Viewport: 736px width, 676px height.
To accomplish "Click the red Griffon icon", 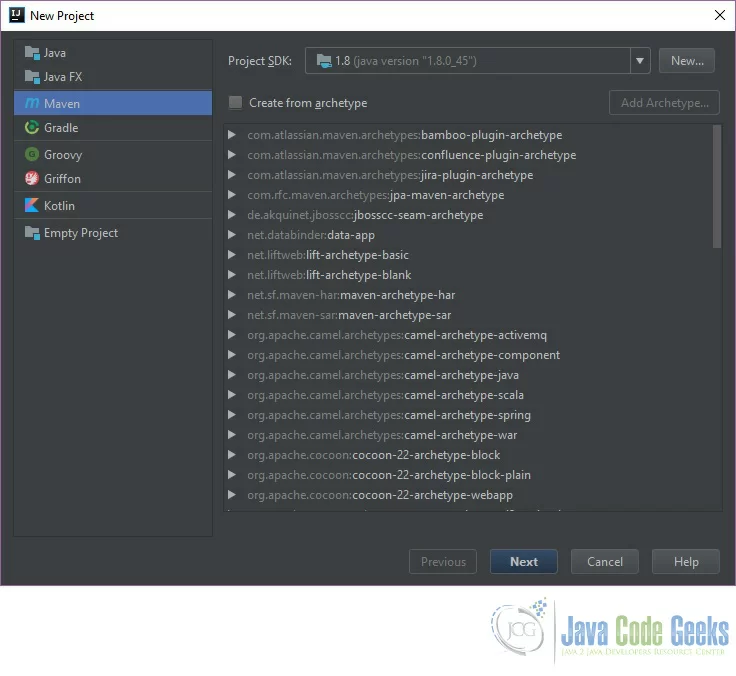I will click(32, 178).
